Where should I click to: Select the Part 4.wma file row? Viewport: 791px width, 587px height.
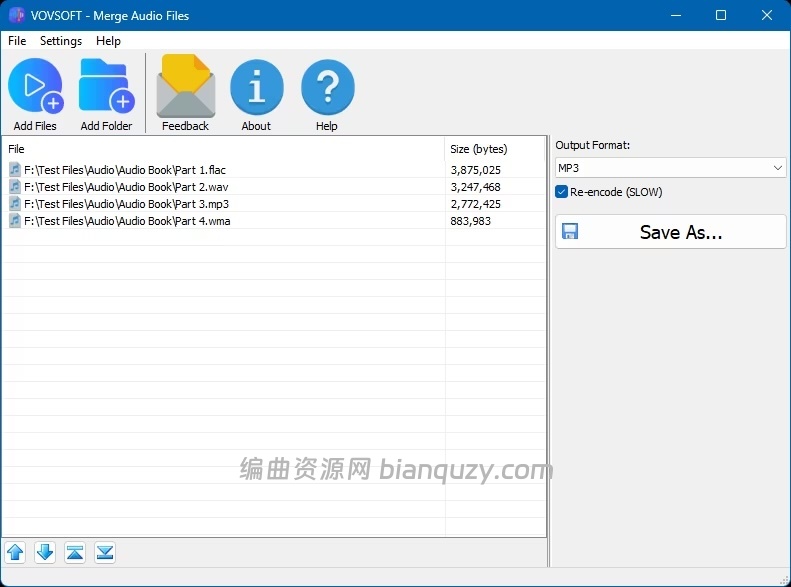(274, 221)
